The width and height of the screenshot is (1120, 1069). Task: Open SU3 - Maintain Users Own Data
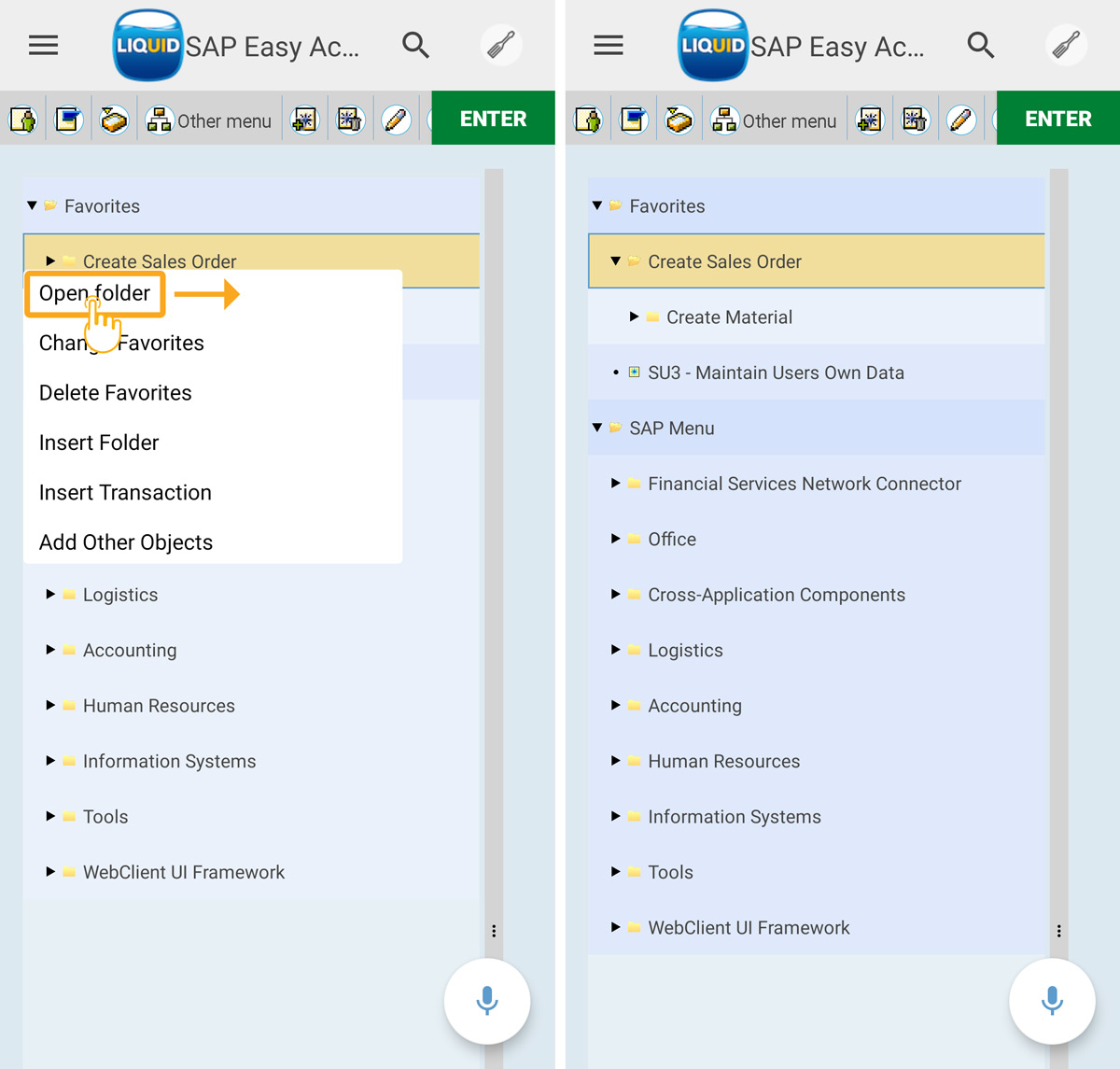click(775, 373)
